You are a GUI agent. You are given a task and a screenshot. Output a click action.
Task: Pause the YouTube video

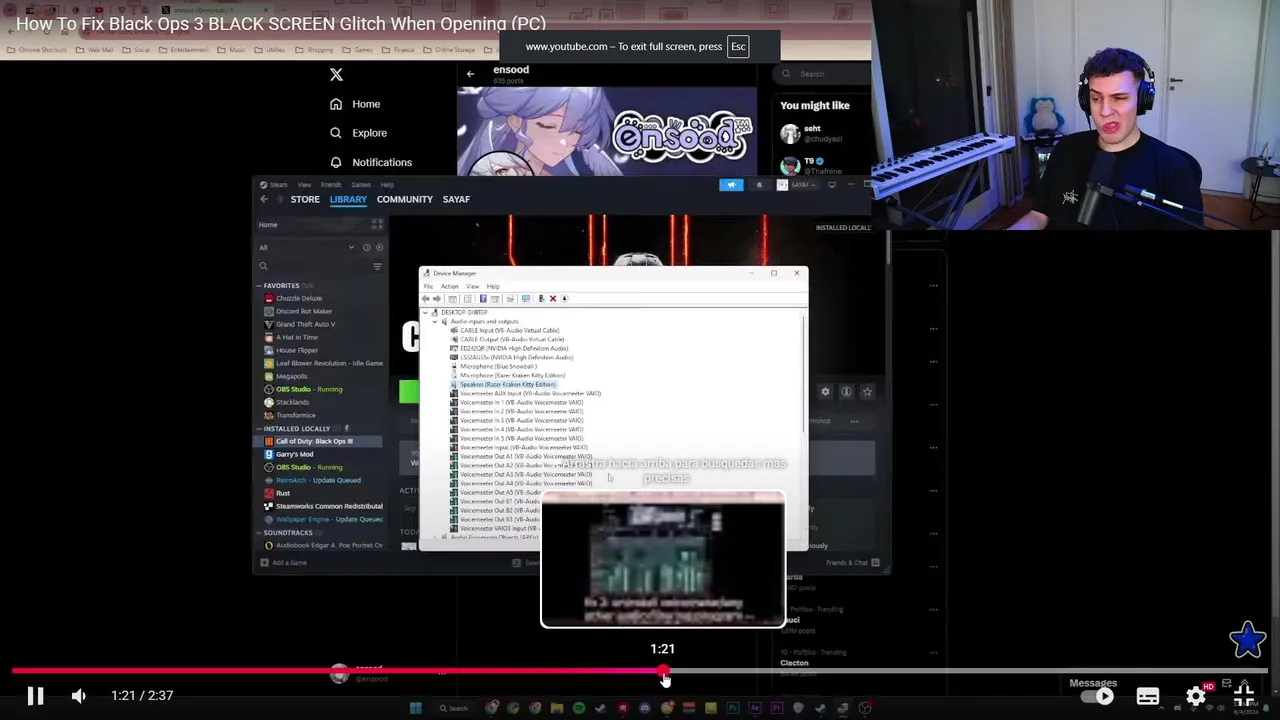pyautogui.click(x=35, y=696)
